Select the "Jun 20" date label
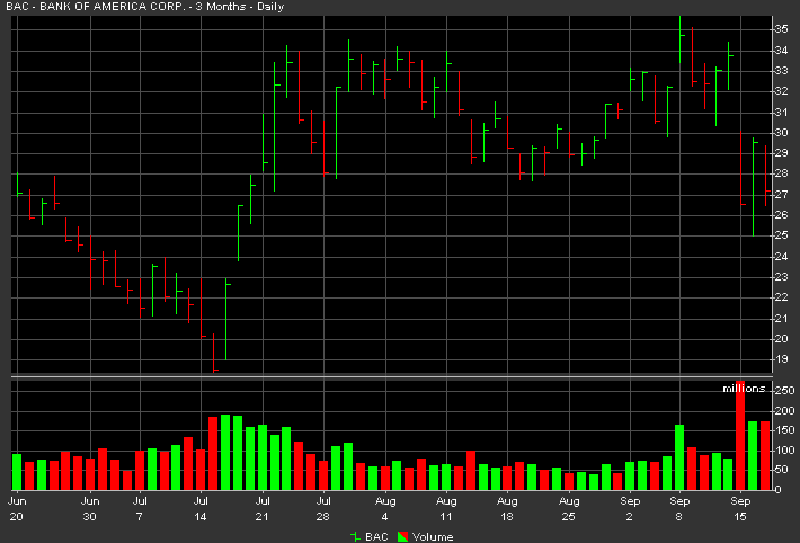Screen dimensions: 800x543 [16, 509]
